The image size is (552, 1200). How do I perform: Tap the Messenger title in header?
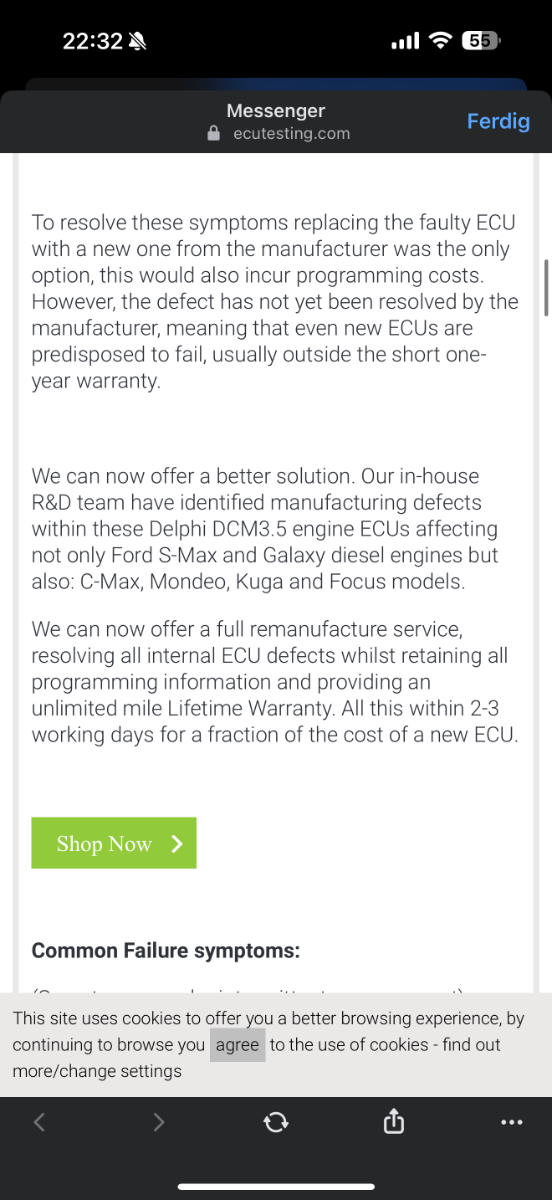[x=276, y=111]
